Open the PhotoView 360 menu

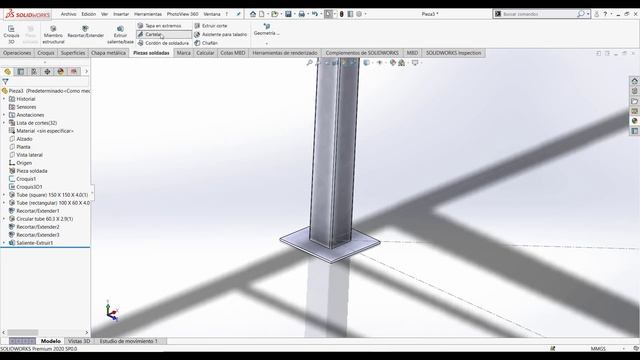(x=182, y=14)
